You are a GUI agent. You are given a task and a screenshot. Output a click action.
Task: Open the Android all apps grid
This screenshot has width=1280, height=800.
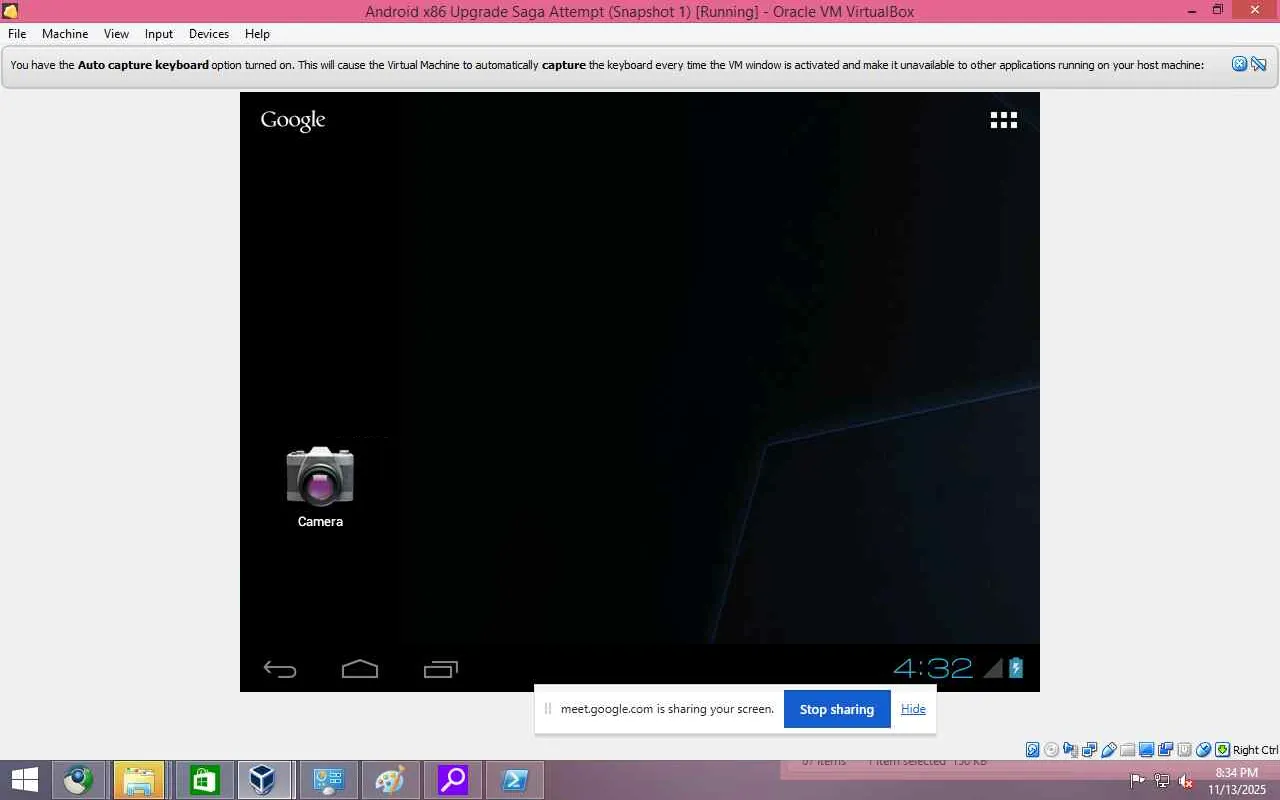coord(1003,120)
